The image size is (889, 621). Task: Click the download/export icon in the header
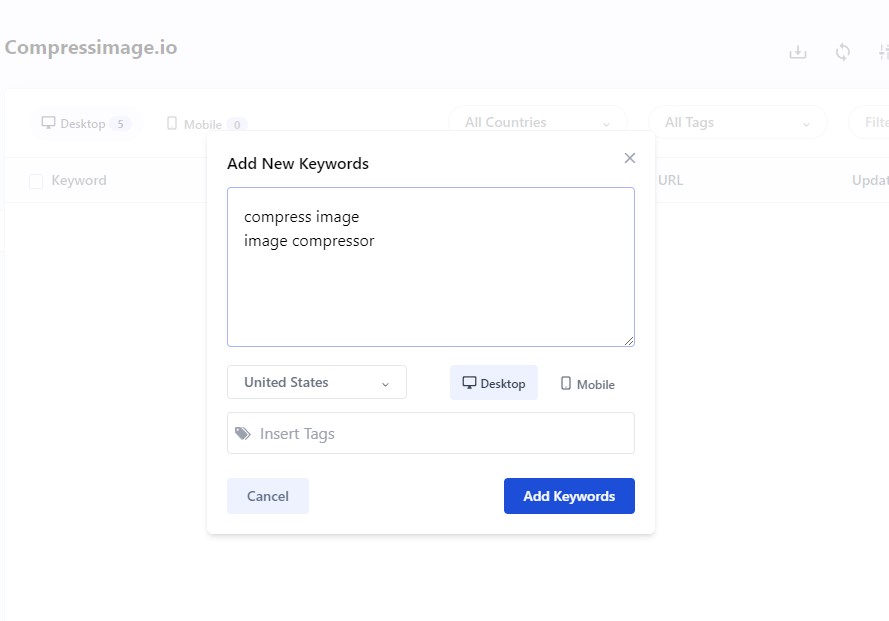[x=797, y=51]
